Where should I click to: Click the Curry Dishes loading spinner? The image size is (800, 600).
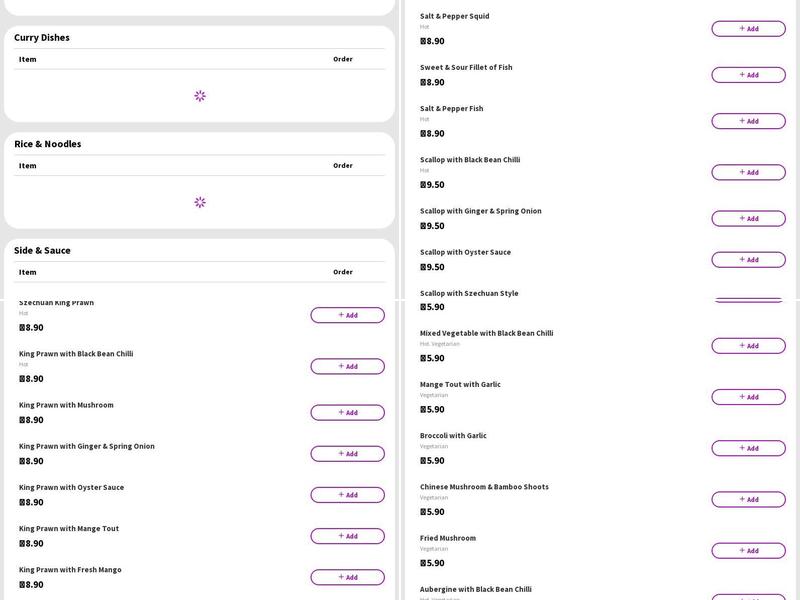[200, 96]
